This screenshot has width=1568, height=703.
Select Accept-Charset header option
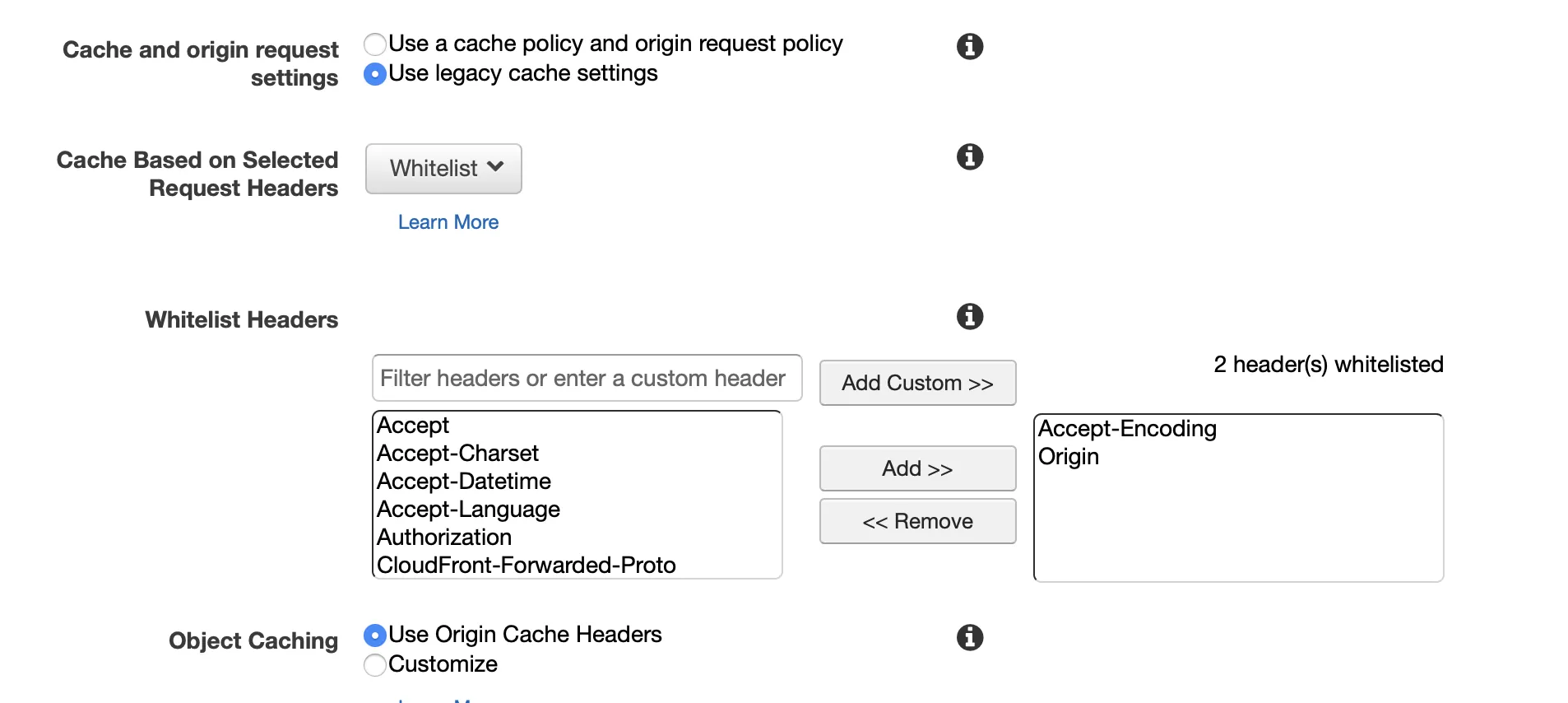(457, 454)
